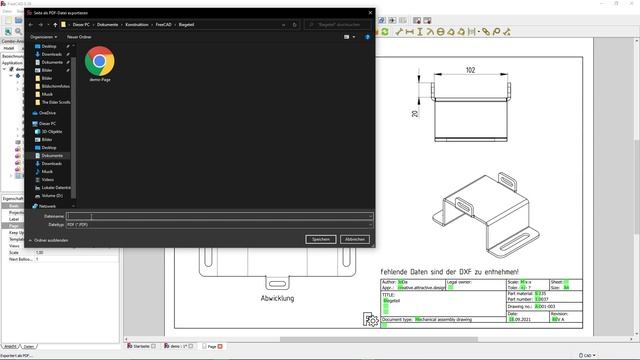Image resolution: width=640 pixels, height=360 pixels.
Task: Click the Speichern button
Action: coord(321,240)
